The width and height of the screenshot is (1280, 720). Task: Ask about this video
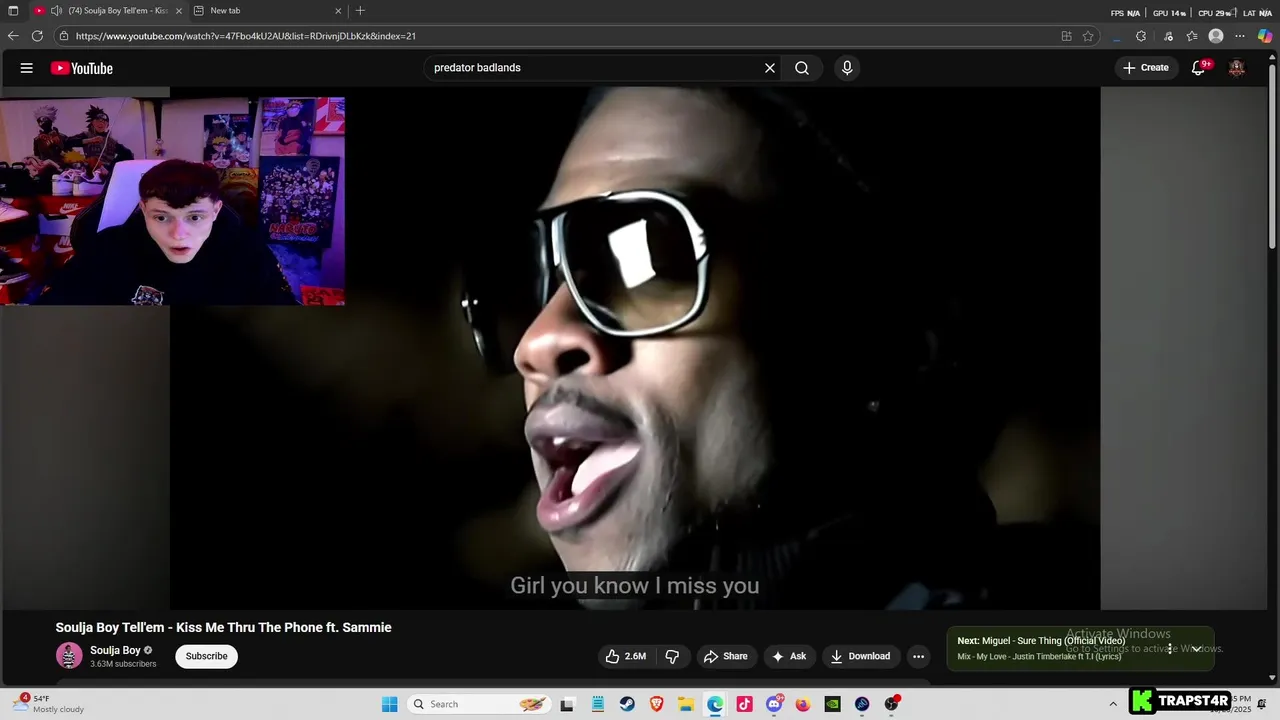(x=788, y=656)
